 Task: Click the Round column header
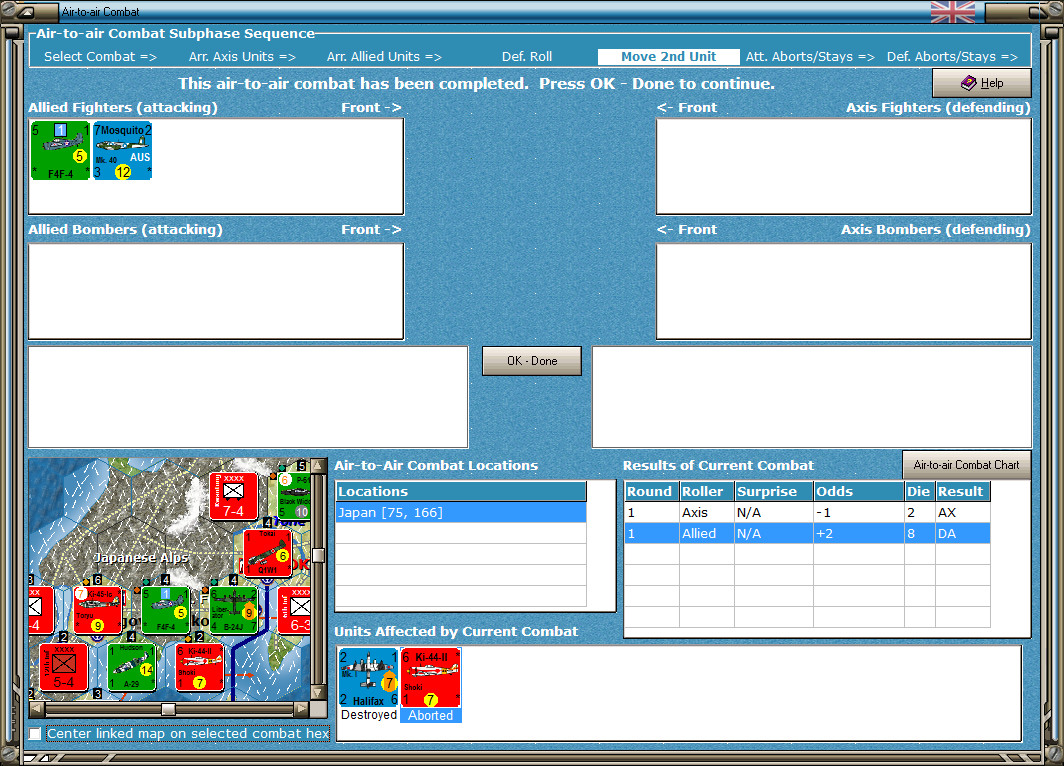click(651, 491)
